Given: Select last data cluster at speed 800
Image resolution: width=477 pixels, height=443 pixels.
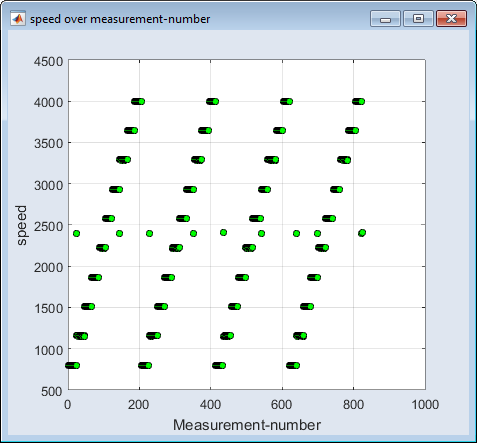Looking at the screenshot, I should [x=293, y=365].
